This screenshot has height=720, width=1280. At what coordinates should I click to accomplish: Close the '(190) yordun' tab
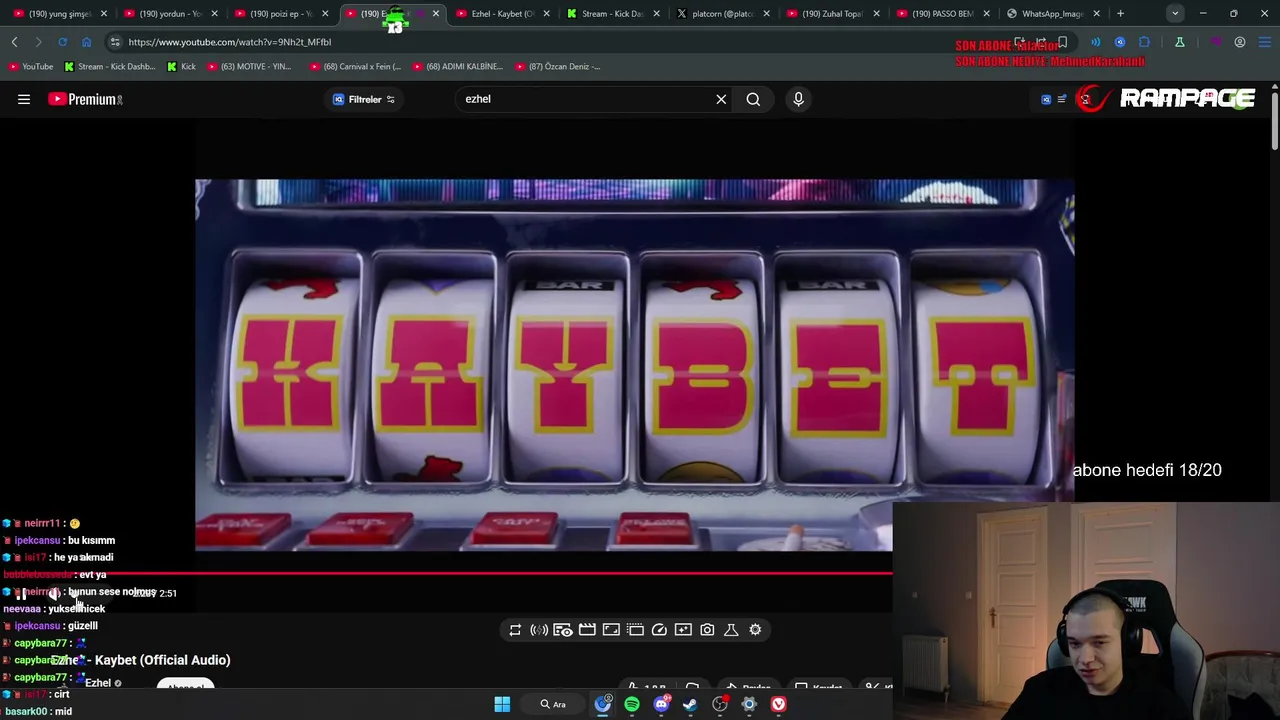pos(214,14)
